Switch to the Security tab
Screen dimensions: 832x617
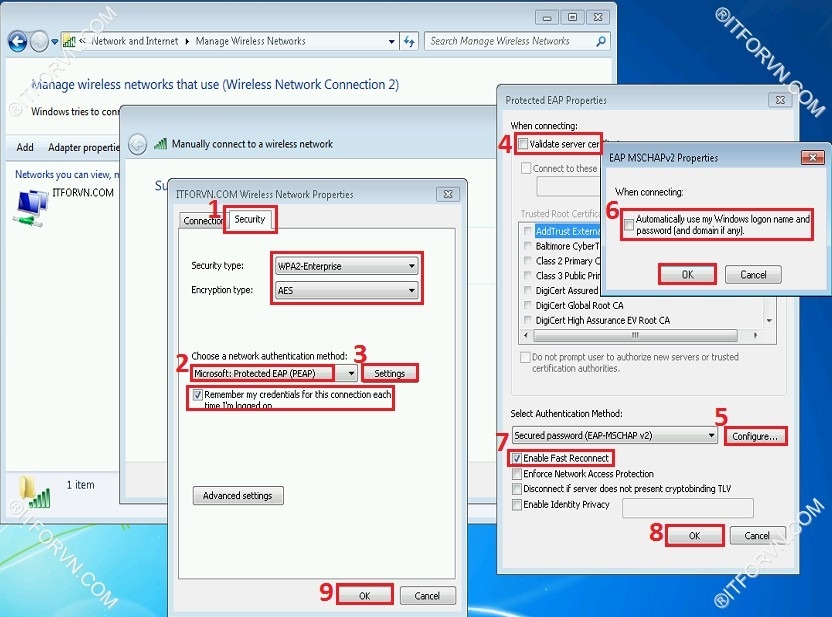pyautogui.click(x=249, y=219)
